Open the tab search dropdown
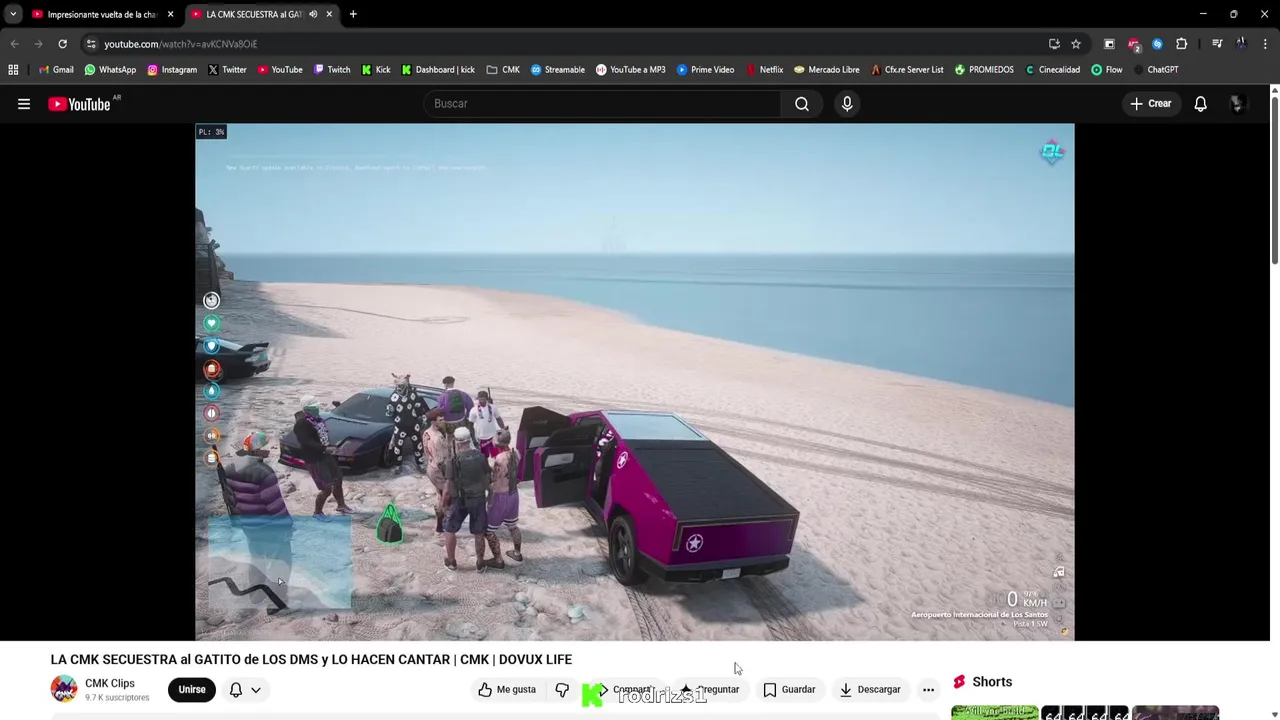This screenshot has height=720, width=1280. tap(13, 14)
